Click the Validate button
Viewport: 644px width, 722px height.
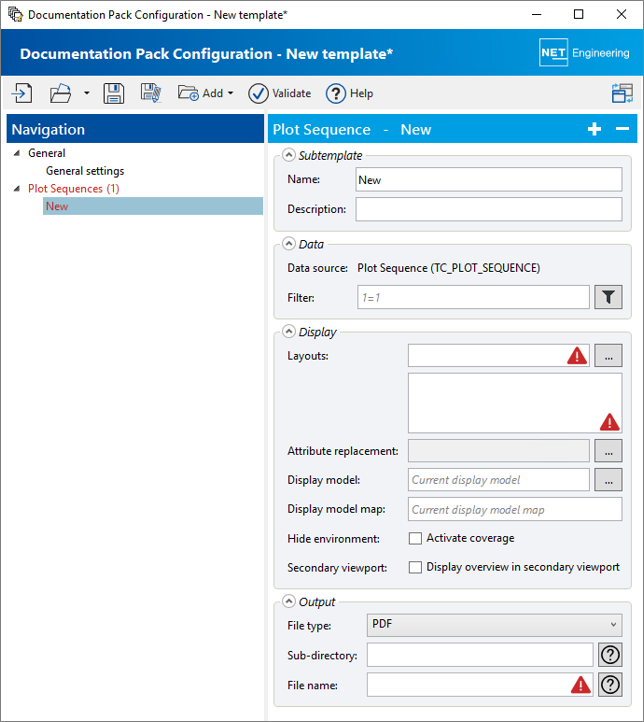tap(279, 93)
